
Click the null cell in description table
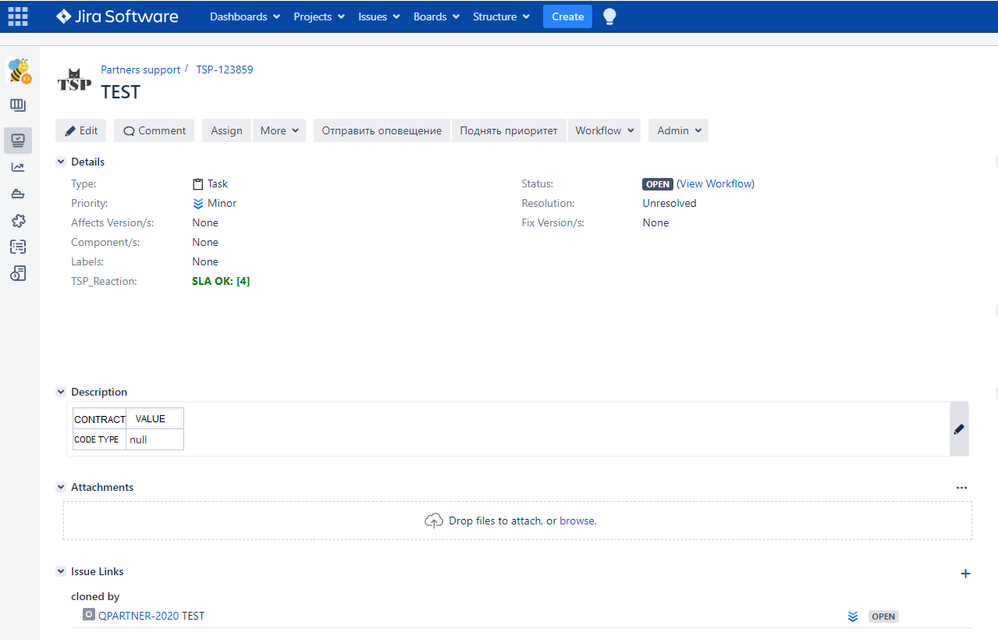[x=155, y=440]
